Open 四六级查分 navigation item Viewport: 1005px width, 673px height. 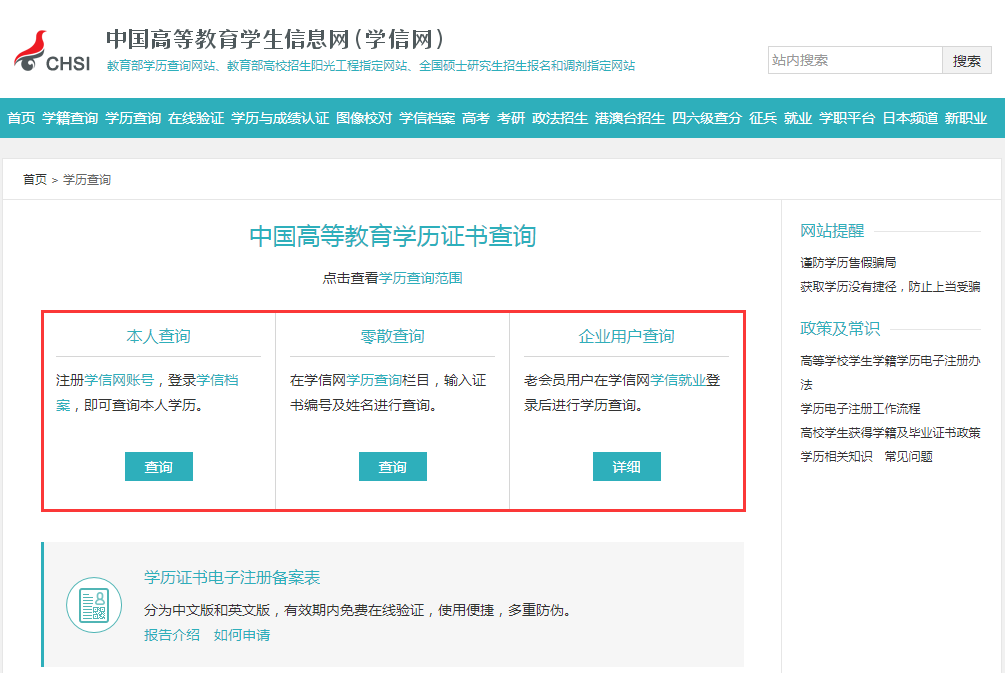click(707, 118)
